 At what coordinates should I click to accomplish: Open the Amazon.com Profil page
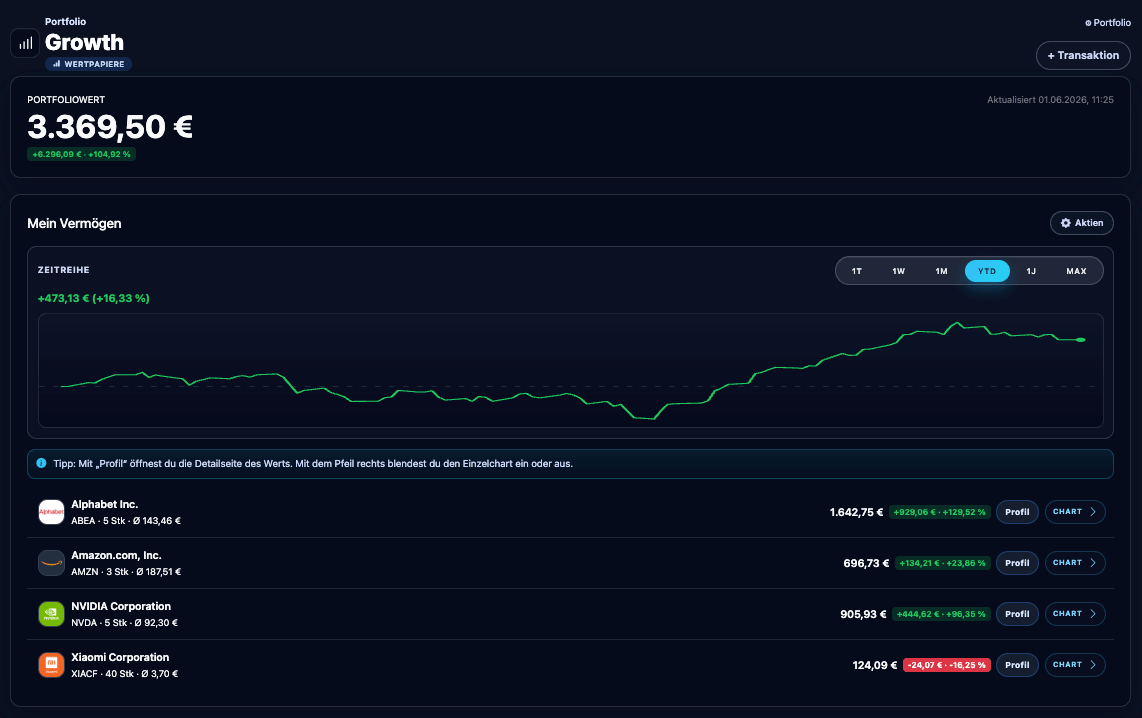coord(1017,563)
